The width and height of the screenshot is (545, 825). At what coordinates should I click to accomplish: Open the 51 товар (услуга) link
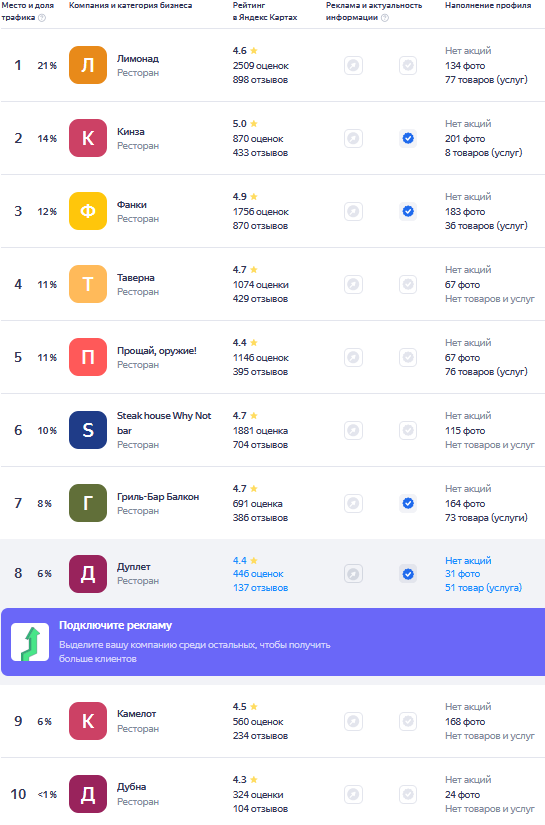click(483, 588)
